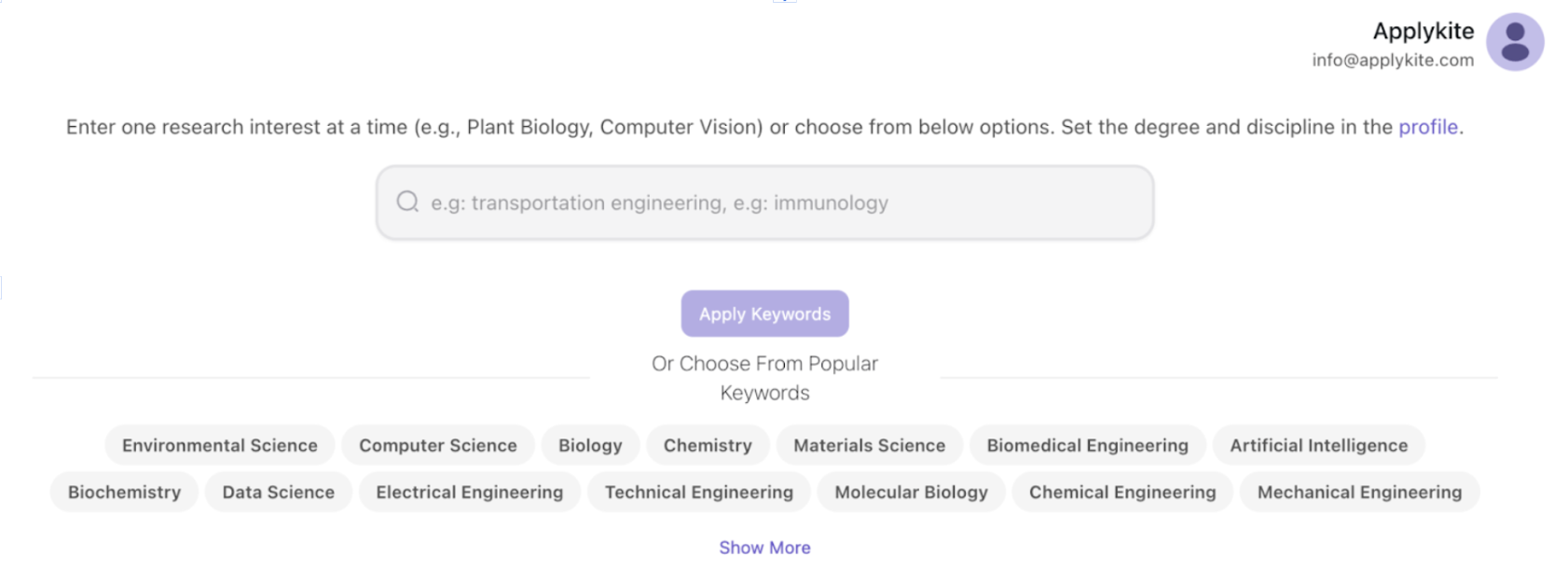Select the Biochemistry keyword chip
Viewport: 1568px width, 571px height.
(x=124, y=492)
